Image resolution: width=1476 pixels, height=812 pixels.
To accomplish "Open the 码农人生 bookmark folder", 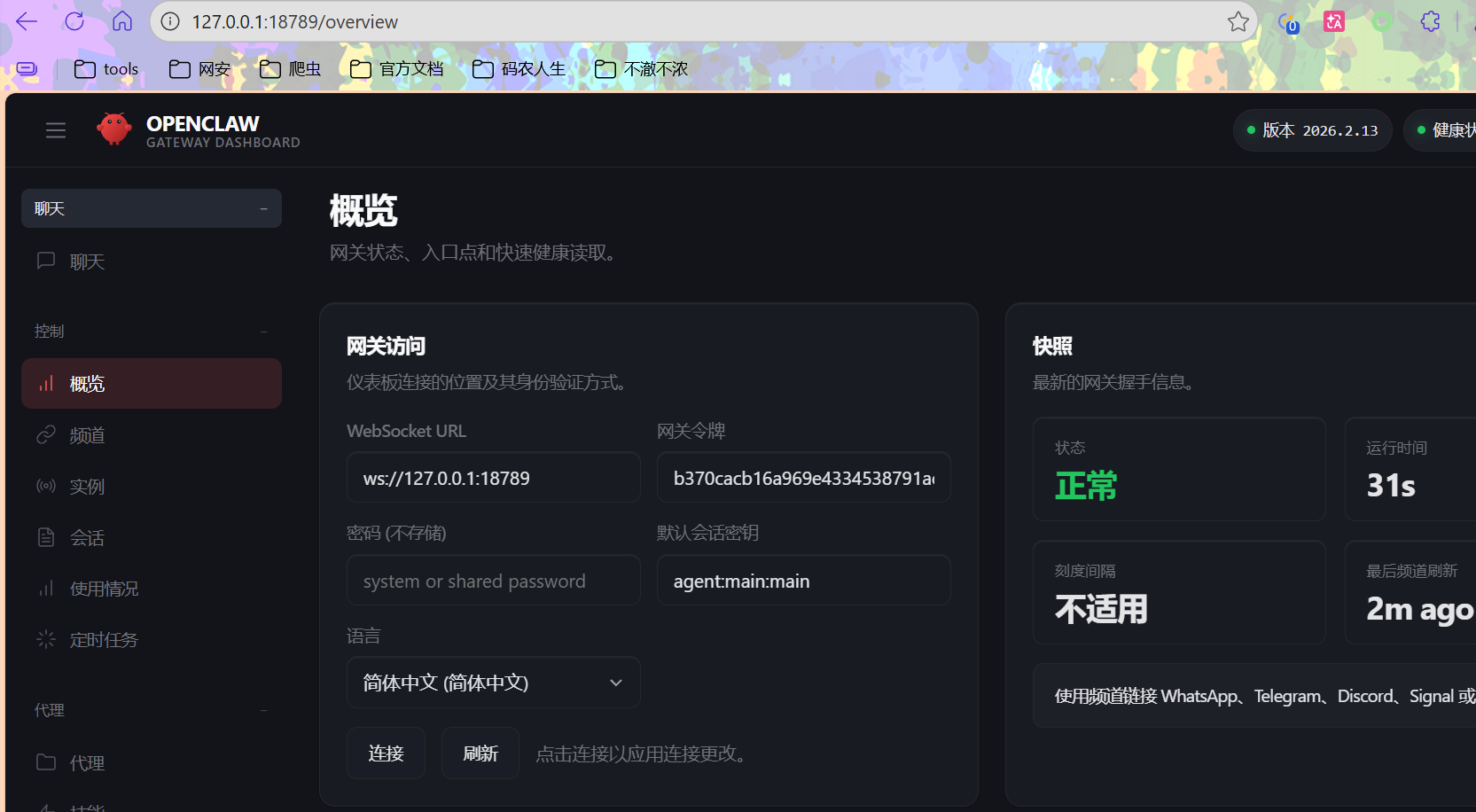I will (519, 68).
